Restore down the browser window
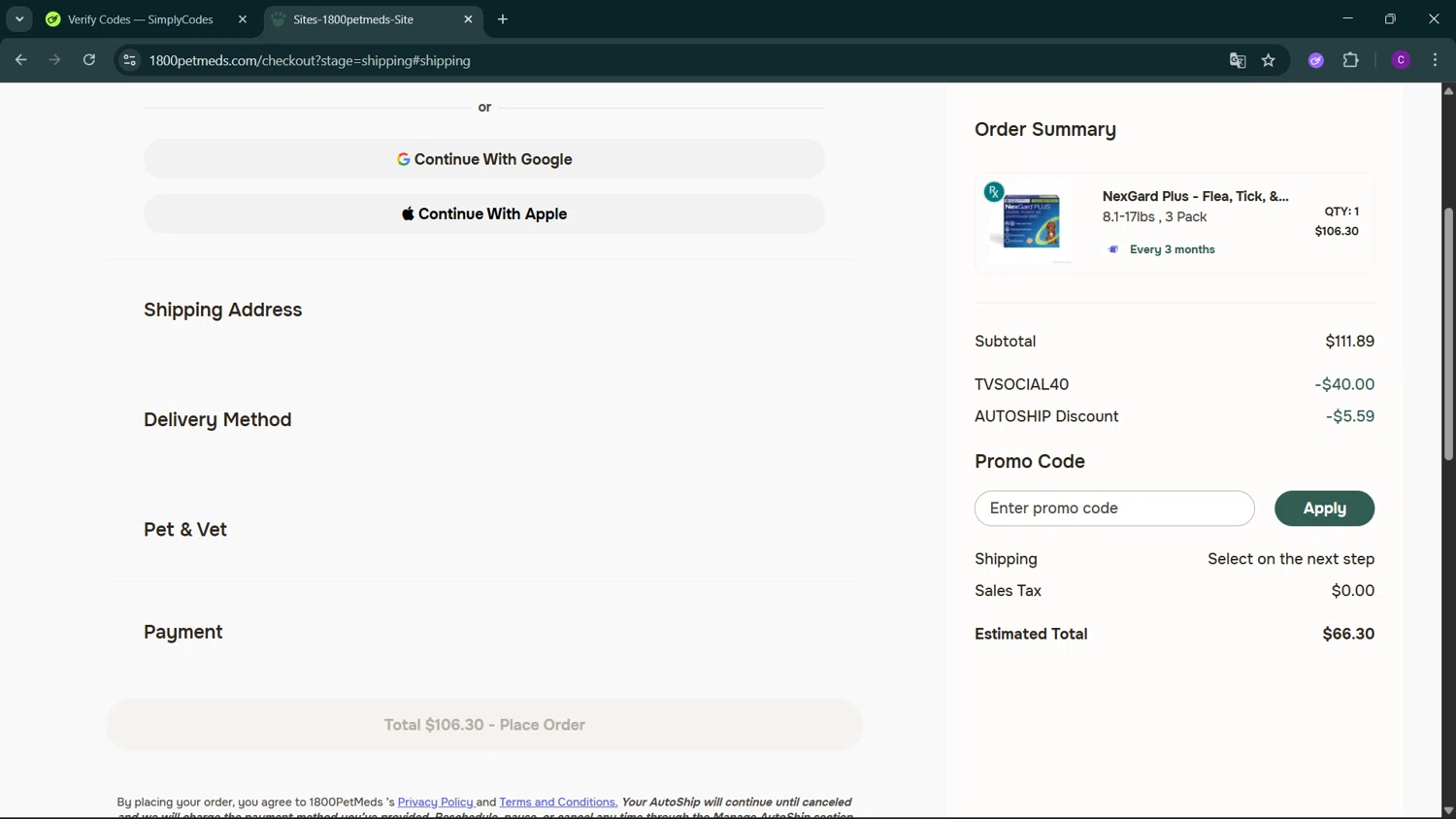The width and height of the screenshot is (1456, 819). 1390,18
